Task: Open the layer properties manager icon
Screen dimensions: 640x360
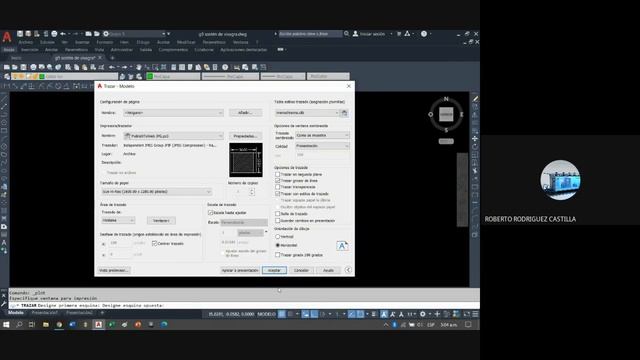Action: click(7, 76)
